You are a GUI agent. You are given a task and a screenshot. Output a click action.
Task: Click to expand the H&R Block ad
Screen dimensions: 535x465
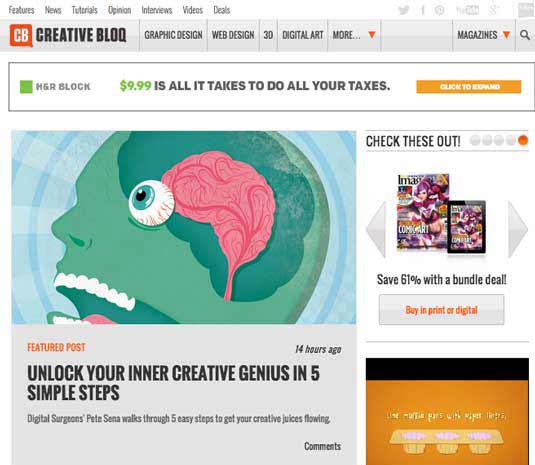(x=468, y=87)
